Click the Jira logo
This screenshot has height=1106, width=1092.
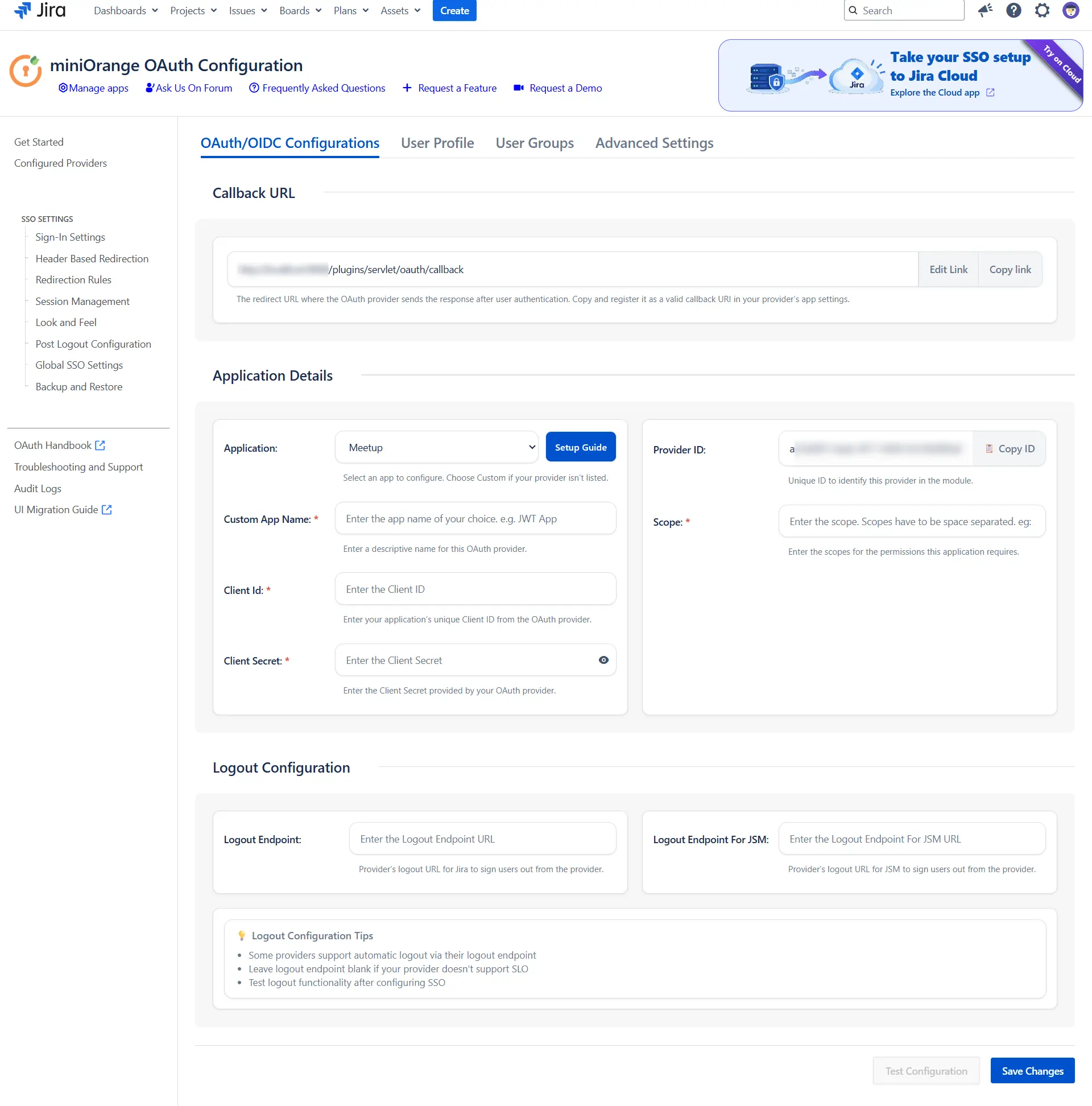coord(39,10)
